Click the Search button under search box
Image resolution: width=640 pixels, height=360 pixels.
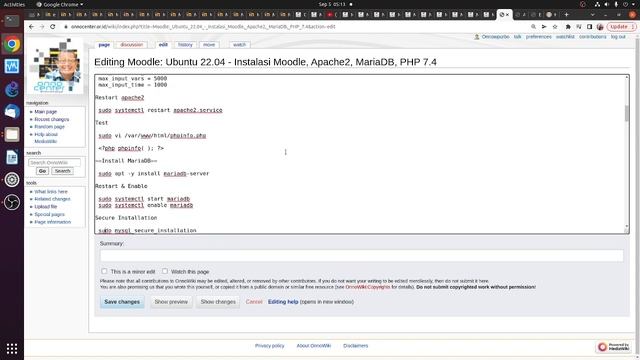tap(62, 171)
